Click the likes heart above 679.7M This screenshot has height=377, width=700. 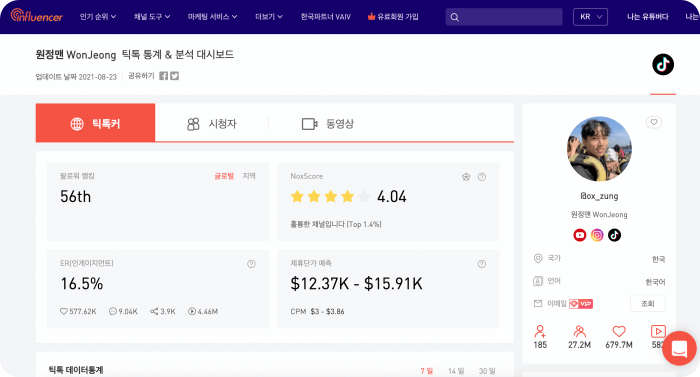click(x=619, y=331)
